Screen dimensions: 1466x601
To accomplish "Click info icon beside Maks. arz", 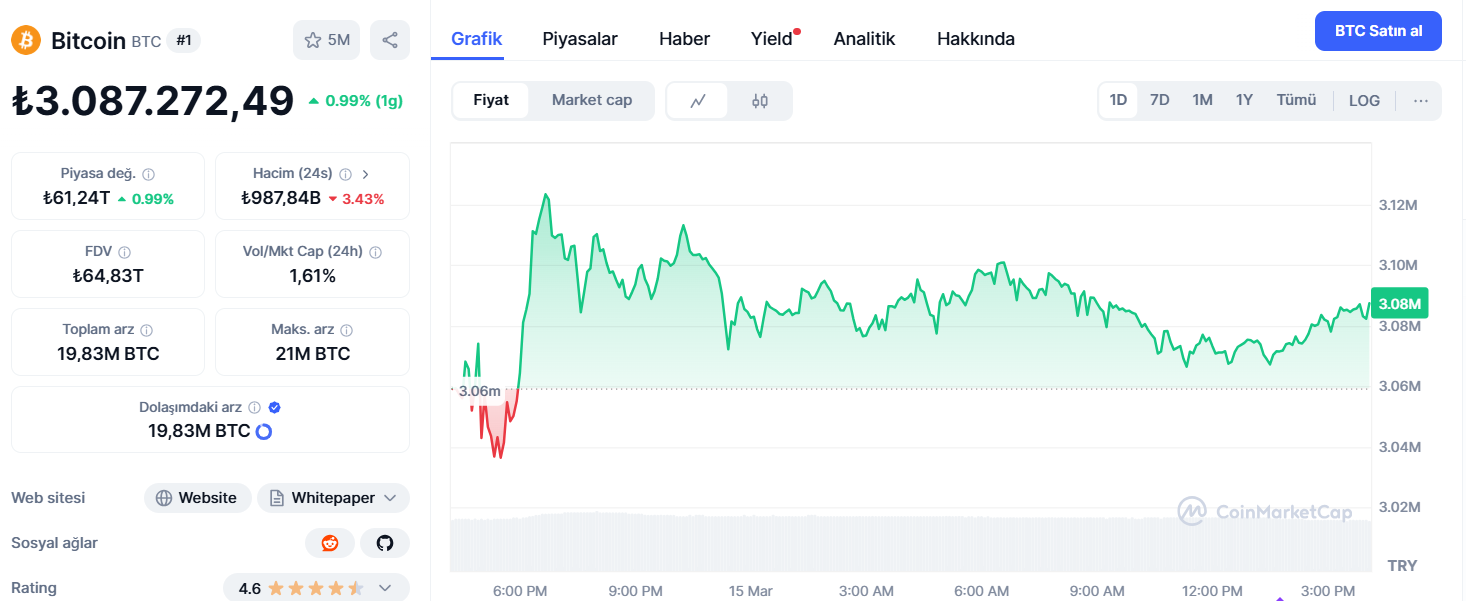I will point(347,330).
